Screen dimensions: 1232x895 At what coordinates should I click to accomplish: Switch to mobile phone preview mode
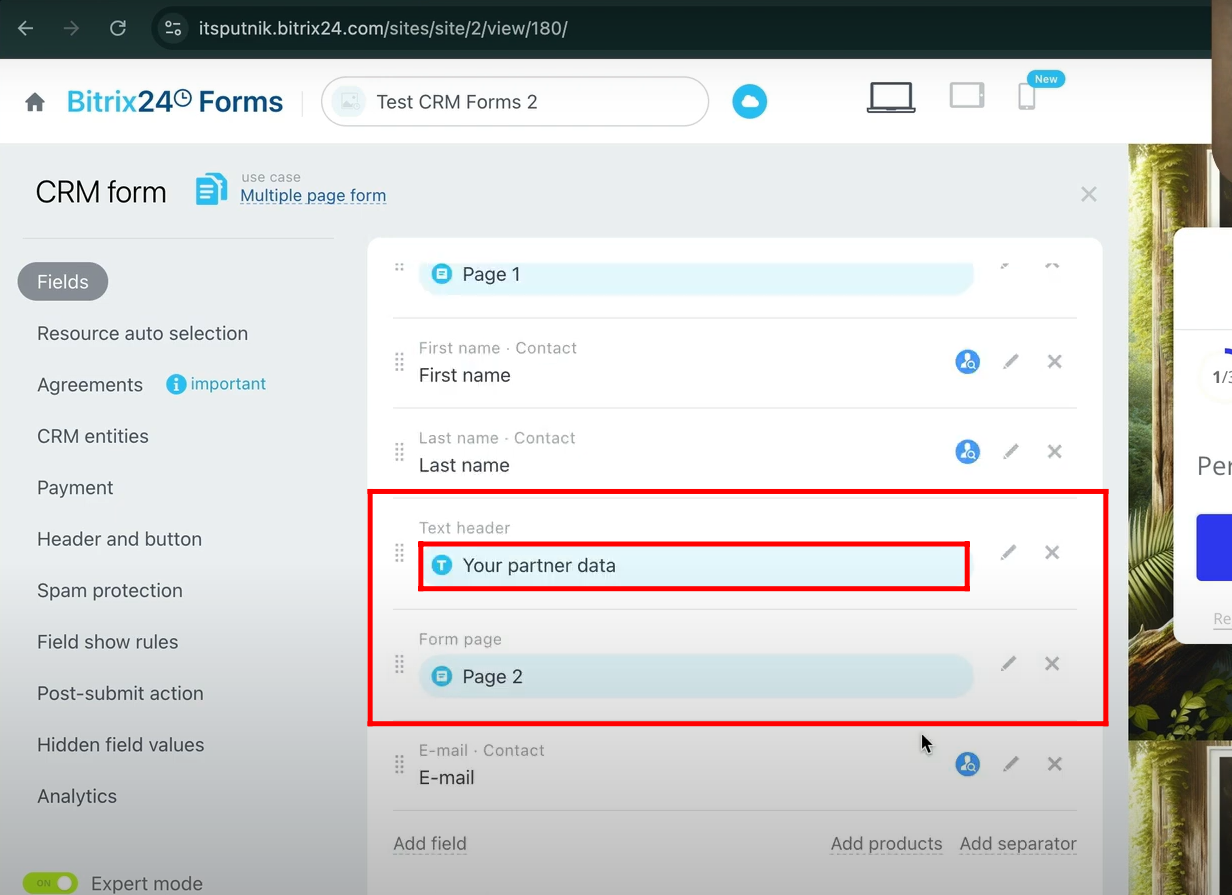(x=1027, y=96)
